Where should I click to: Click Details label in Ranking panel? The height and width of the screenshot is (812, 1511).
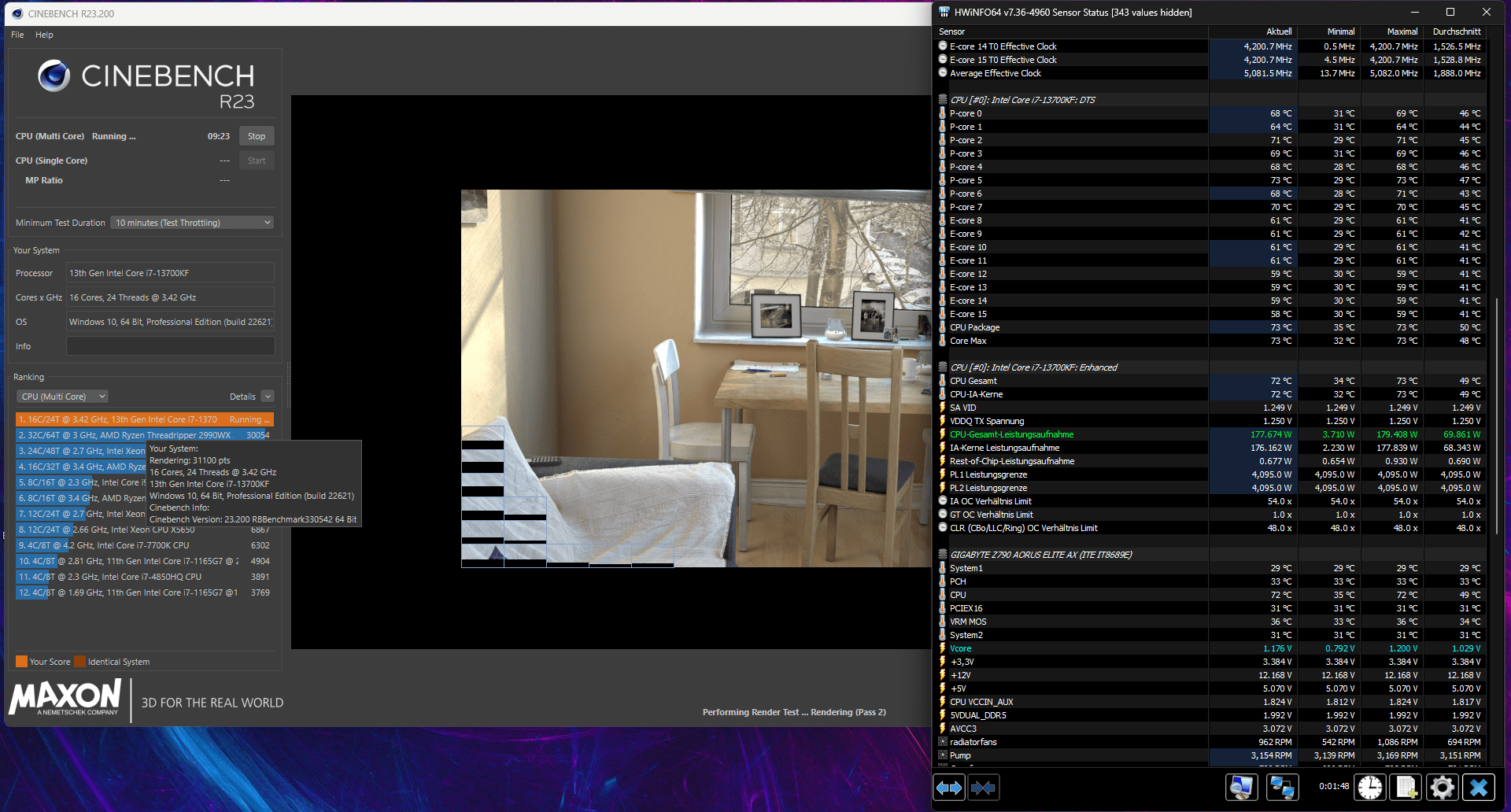click(x=242, y=397)
